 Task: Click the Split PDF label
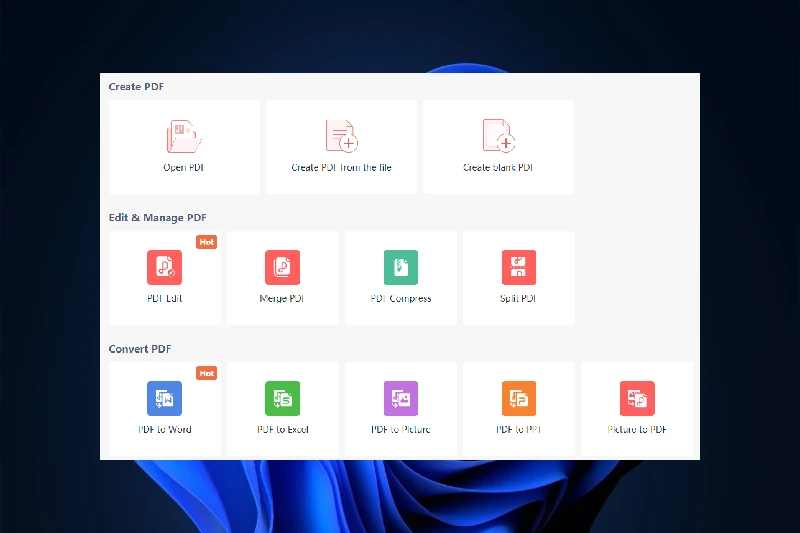[x=518, y=298]
